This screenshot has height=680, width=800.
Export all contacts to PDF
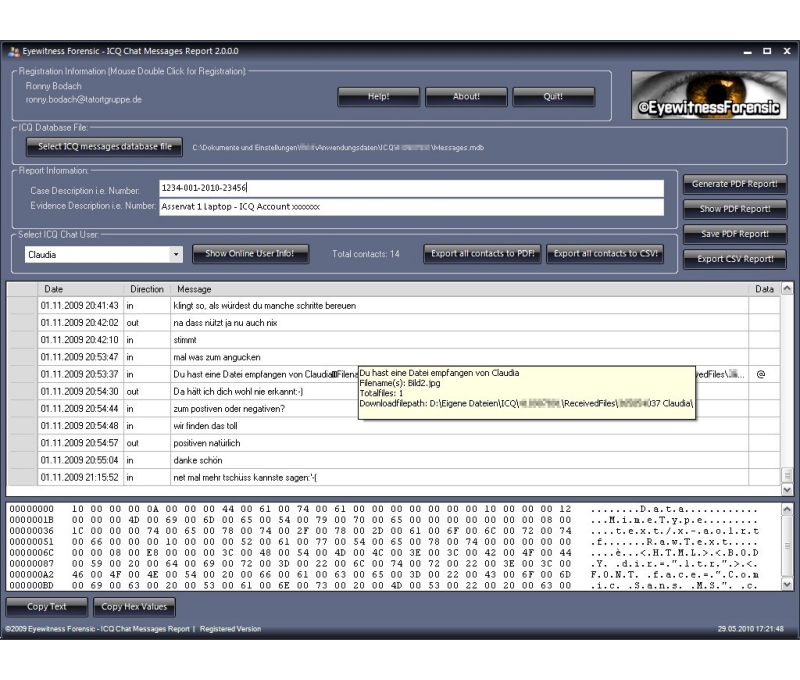483,254
